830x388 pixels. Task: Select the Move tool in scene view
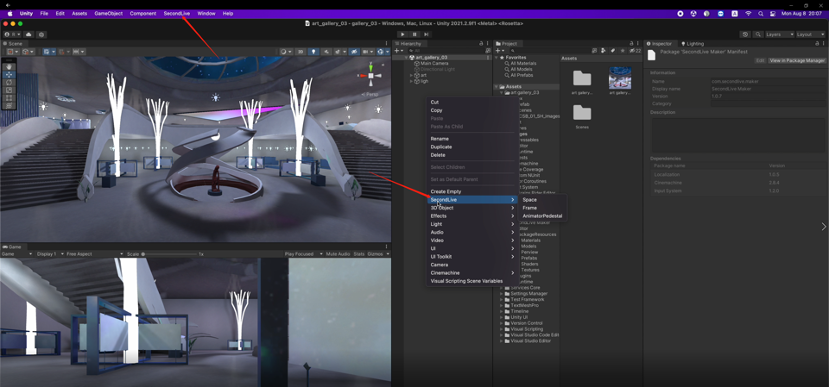pyautogui.click(x=8, y=75)
